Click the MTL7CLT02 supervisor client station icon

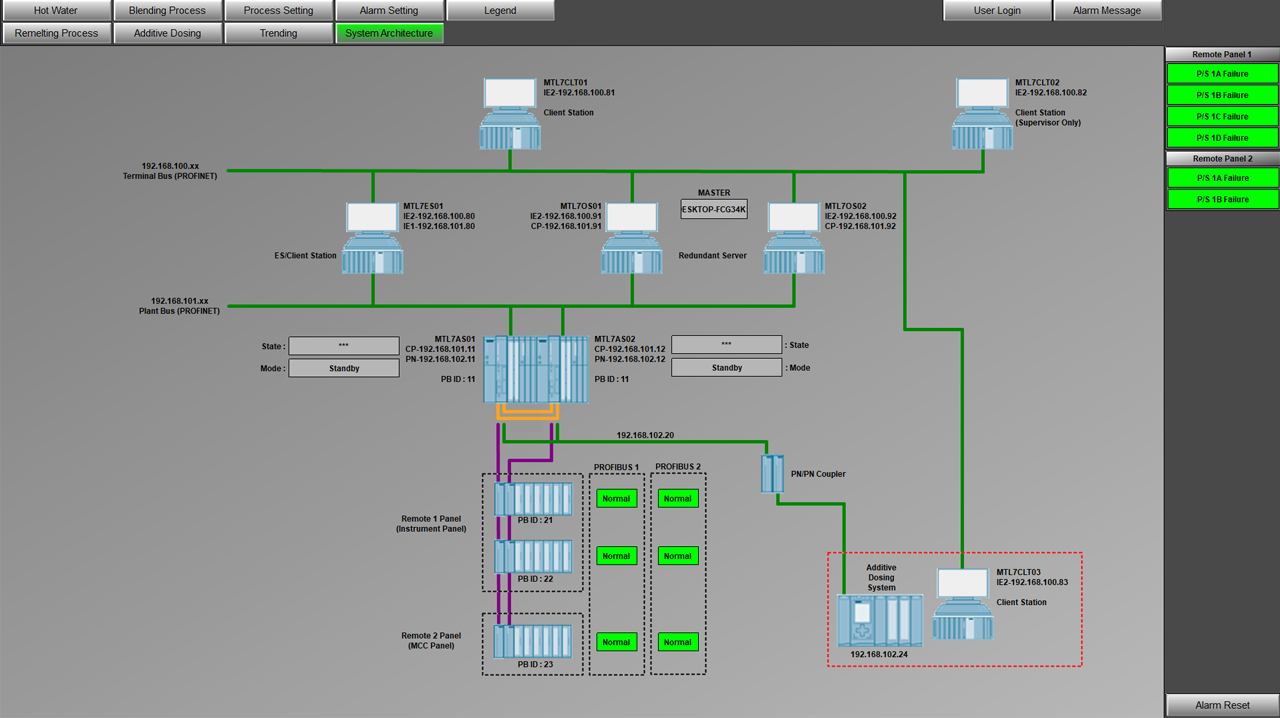pos(982,114)
